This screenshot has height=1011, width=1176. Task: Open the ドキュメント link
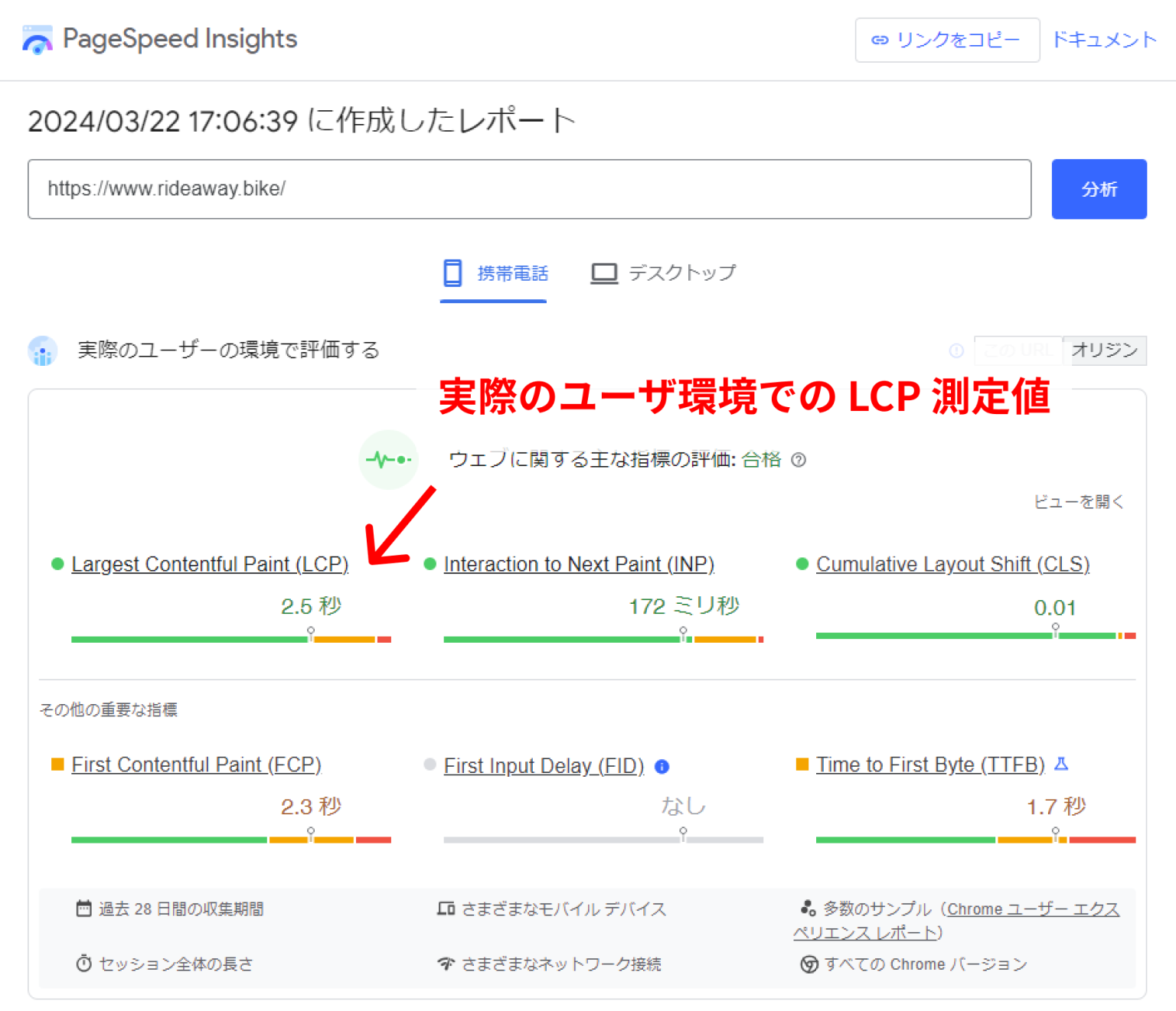point(1103,40)
